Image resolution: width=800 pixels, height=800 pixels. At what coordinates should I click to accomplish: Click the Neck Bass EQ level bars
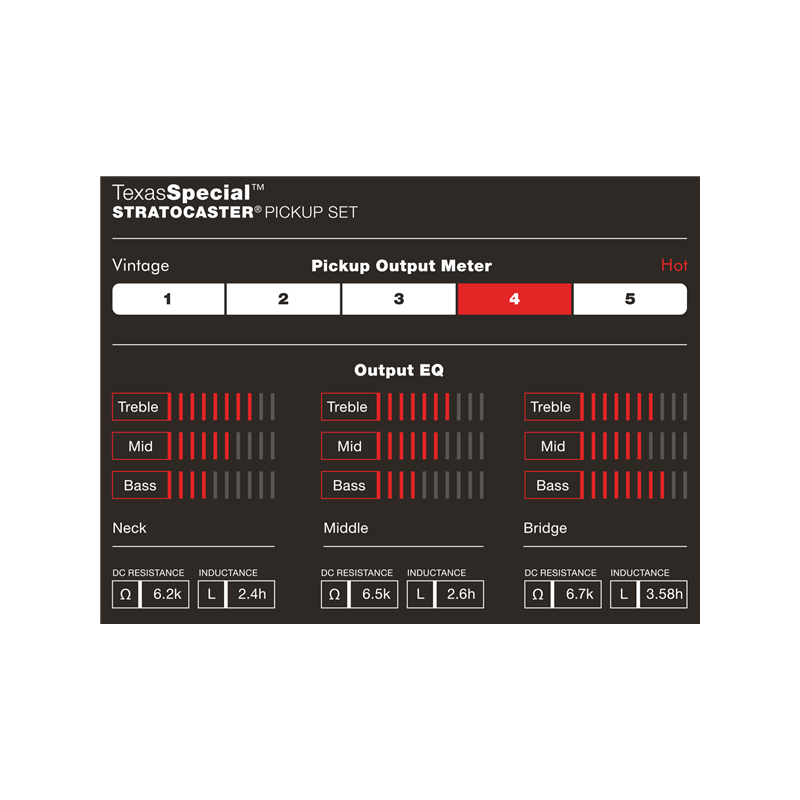point(222,485)
